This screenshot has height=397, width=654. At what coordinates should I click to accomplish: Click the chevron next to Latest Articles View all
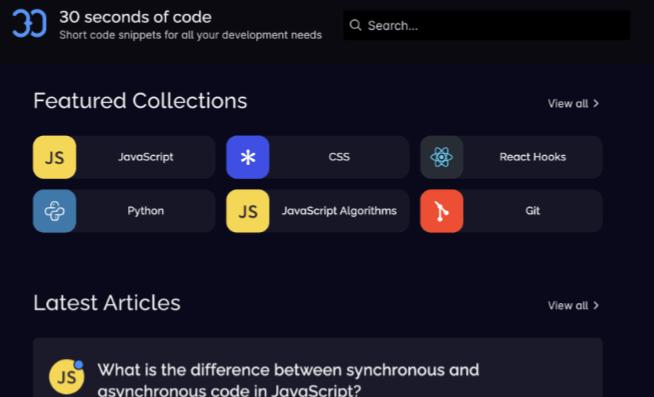[x=596, y=305]
